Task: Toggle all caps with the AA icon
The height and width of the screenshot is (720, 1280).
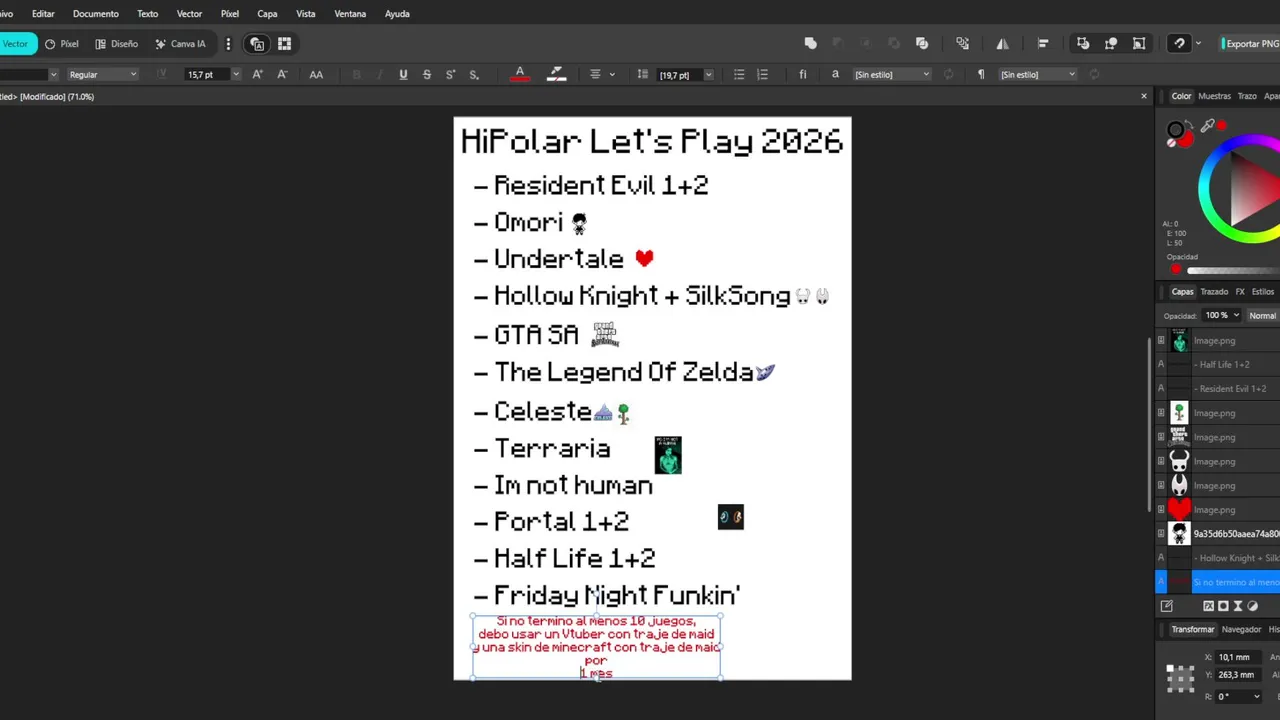Action: point(316,75)
